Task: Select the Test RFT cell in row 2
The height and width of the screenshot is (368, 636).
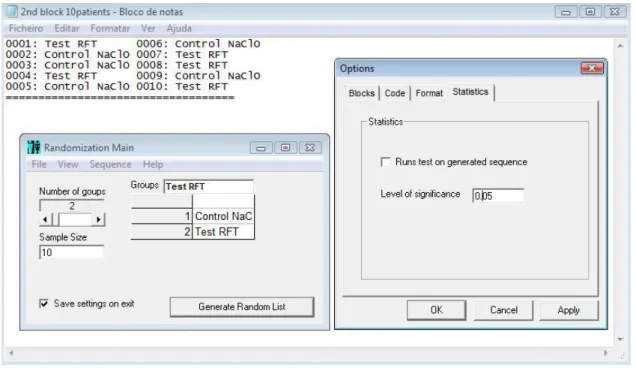Action: [x=223, y=232]
